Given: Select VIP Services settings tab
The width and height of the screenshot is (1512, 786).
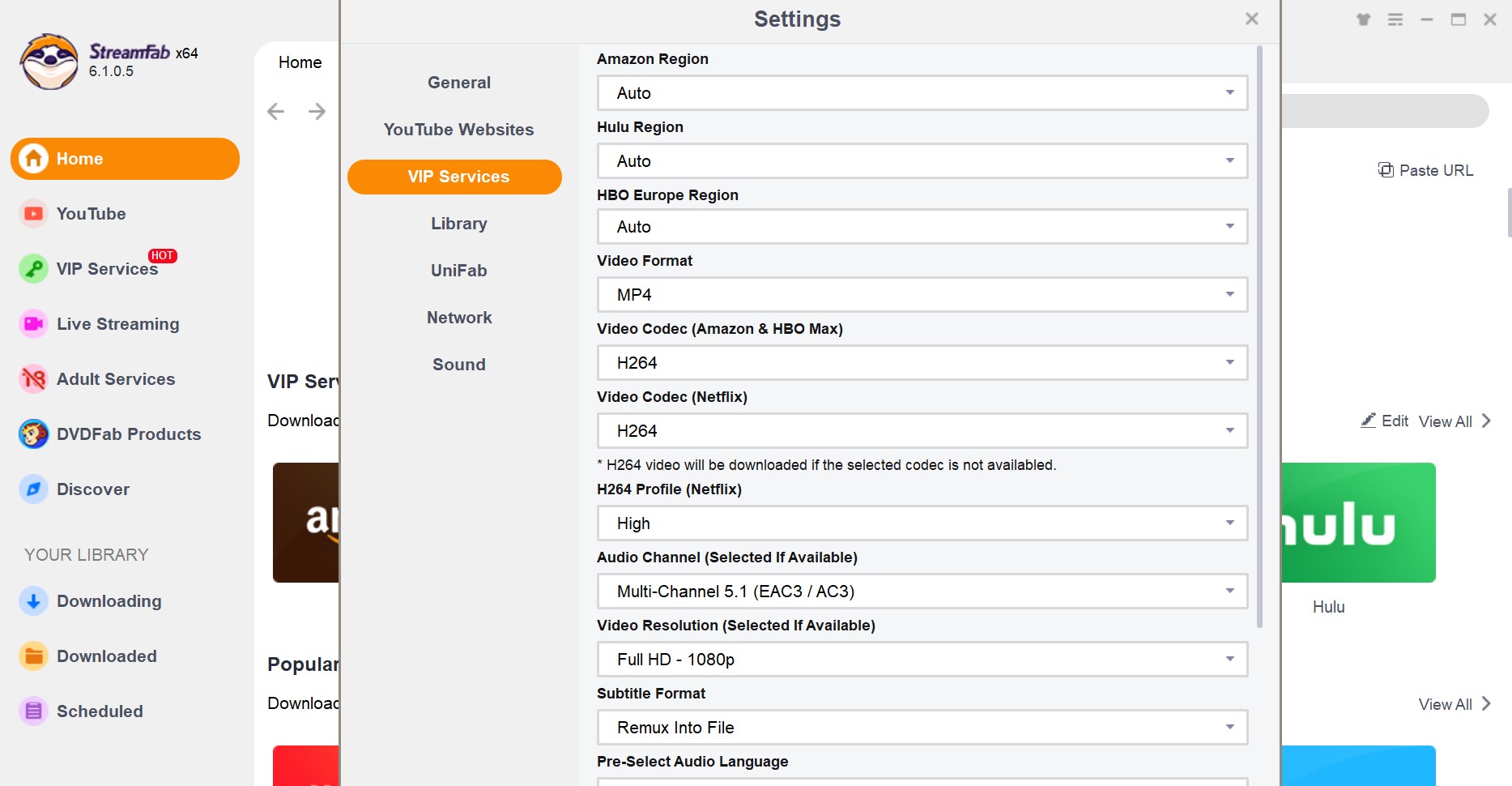Looking at the screenshot, I should (454, 177).
